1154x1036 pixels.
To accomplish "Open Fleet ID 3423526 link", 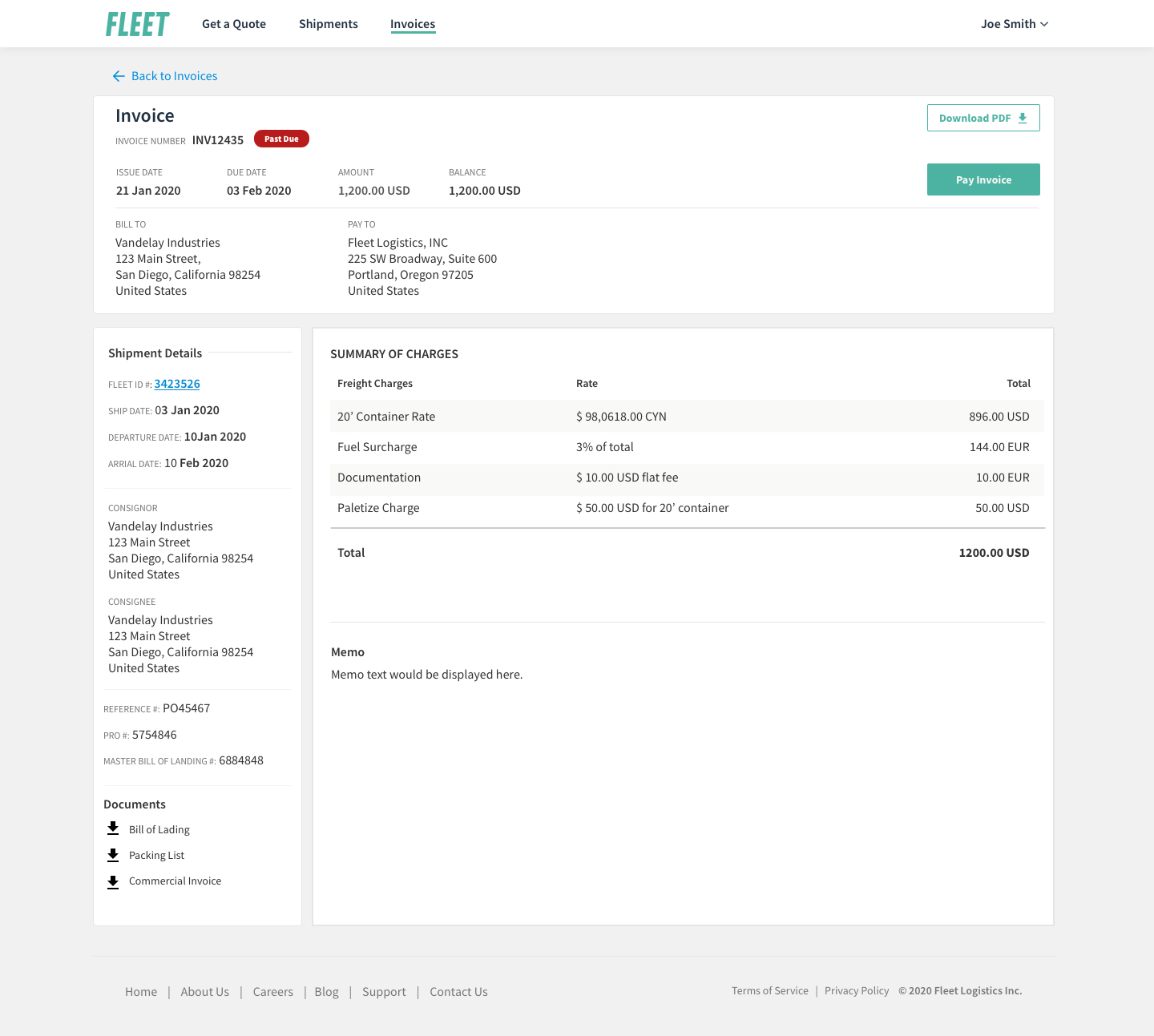I will click(x=177, y=384).
